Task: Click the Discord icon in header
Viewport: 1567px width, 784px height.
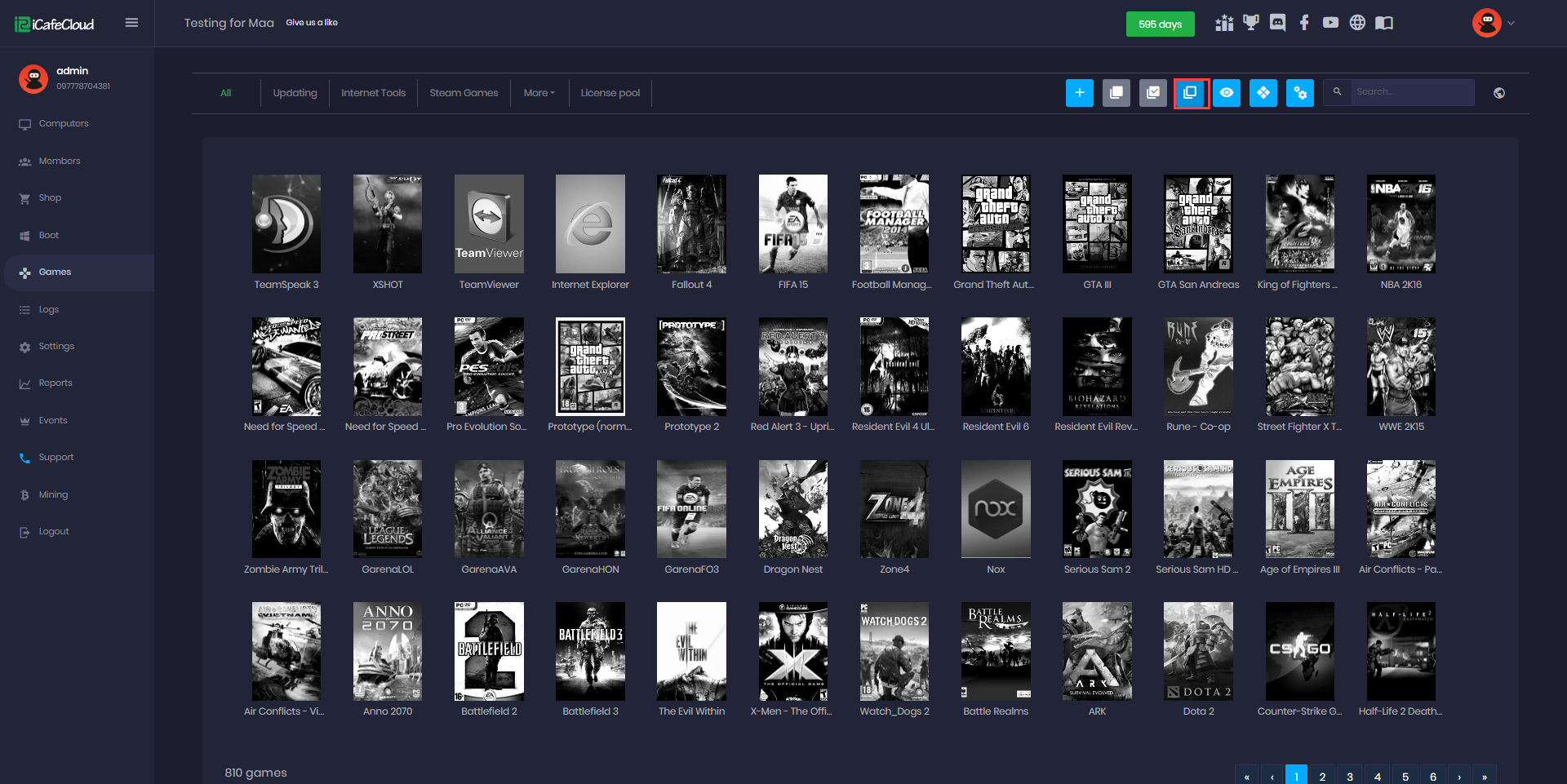Action: pos(1277,23)
